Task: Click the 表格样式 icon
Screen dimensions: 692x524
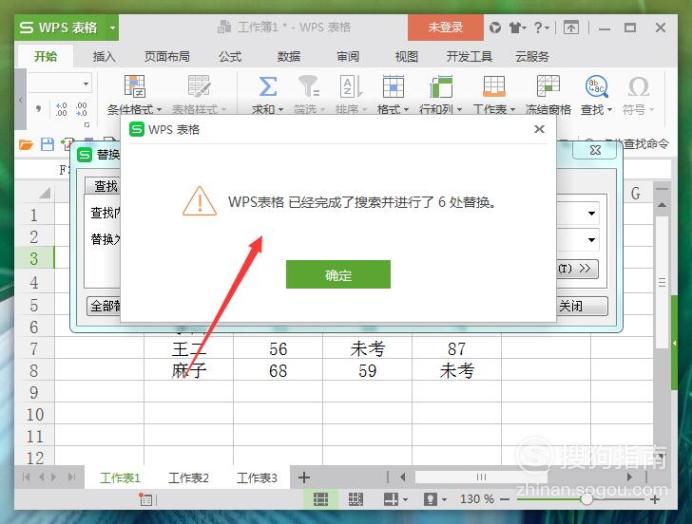Action: tap(199, 86)
